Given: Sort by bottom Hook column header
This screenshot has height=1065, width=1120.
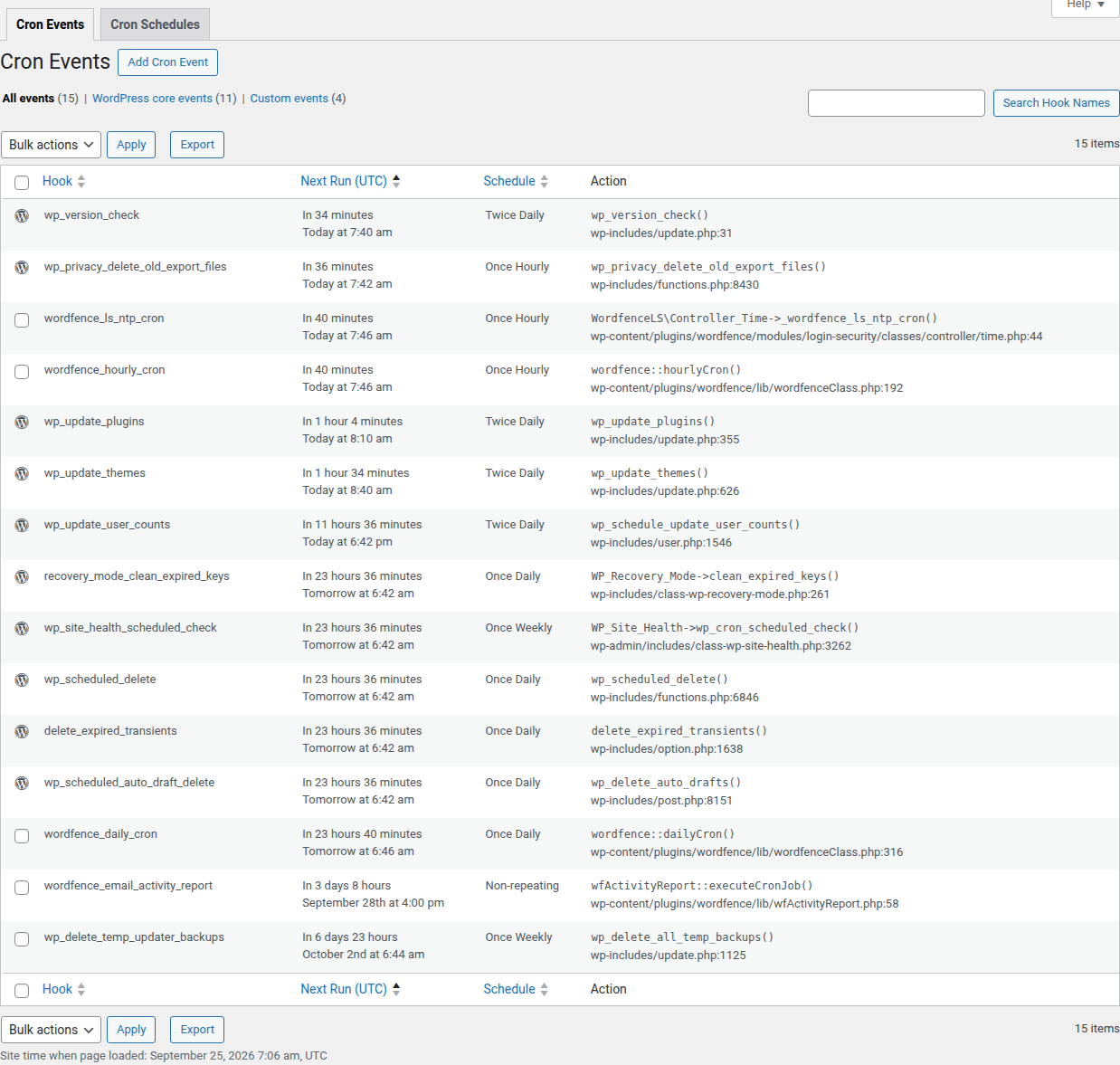Looking at the screenshot, I should click(x=57, y=989).
